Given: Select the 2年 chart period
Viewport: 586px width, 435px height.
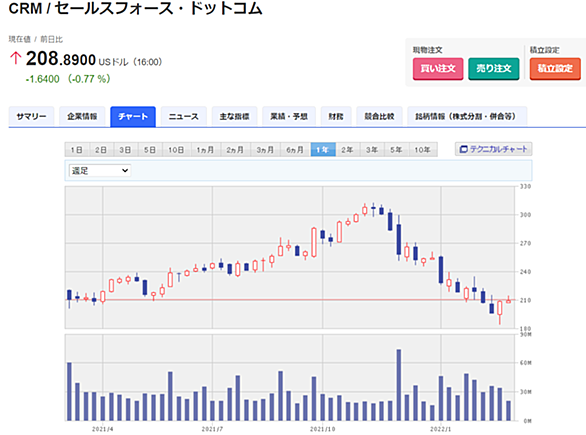Looking at the screenshot, I should click(348, 150).
